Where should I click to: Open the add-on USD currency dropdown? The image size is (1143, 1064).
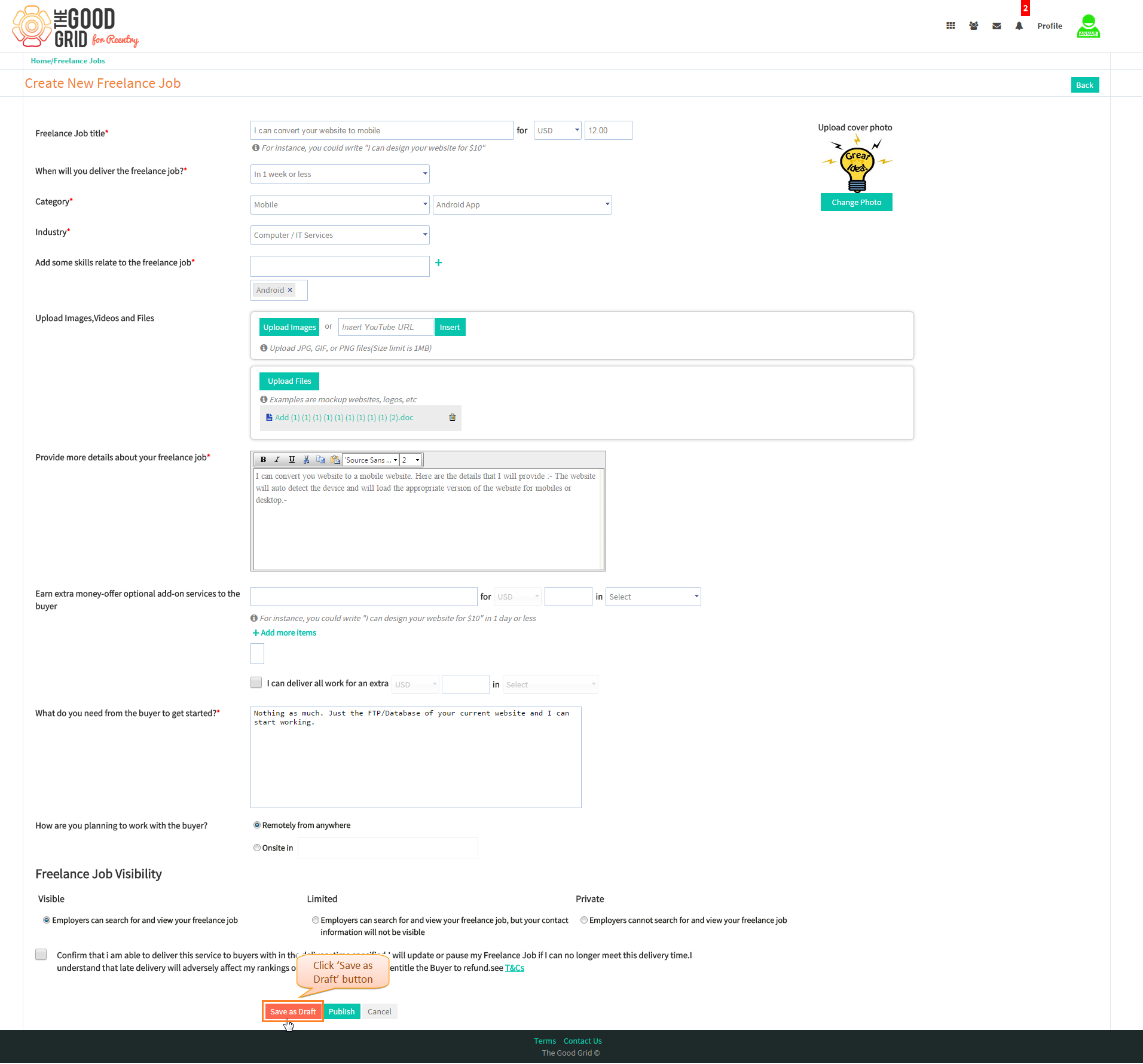(x=518, y=597)
